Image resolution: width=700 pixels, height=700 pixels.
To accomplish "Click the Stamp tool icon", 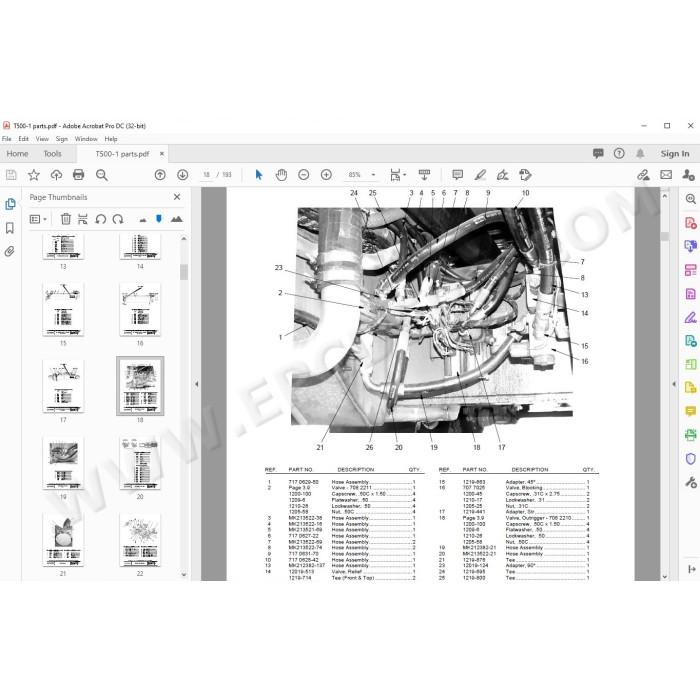I will (x=525, y=175).
